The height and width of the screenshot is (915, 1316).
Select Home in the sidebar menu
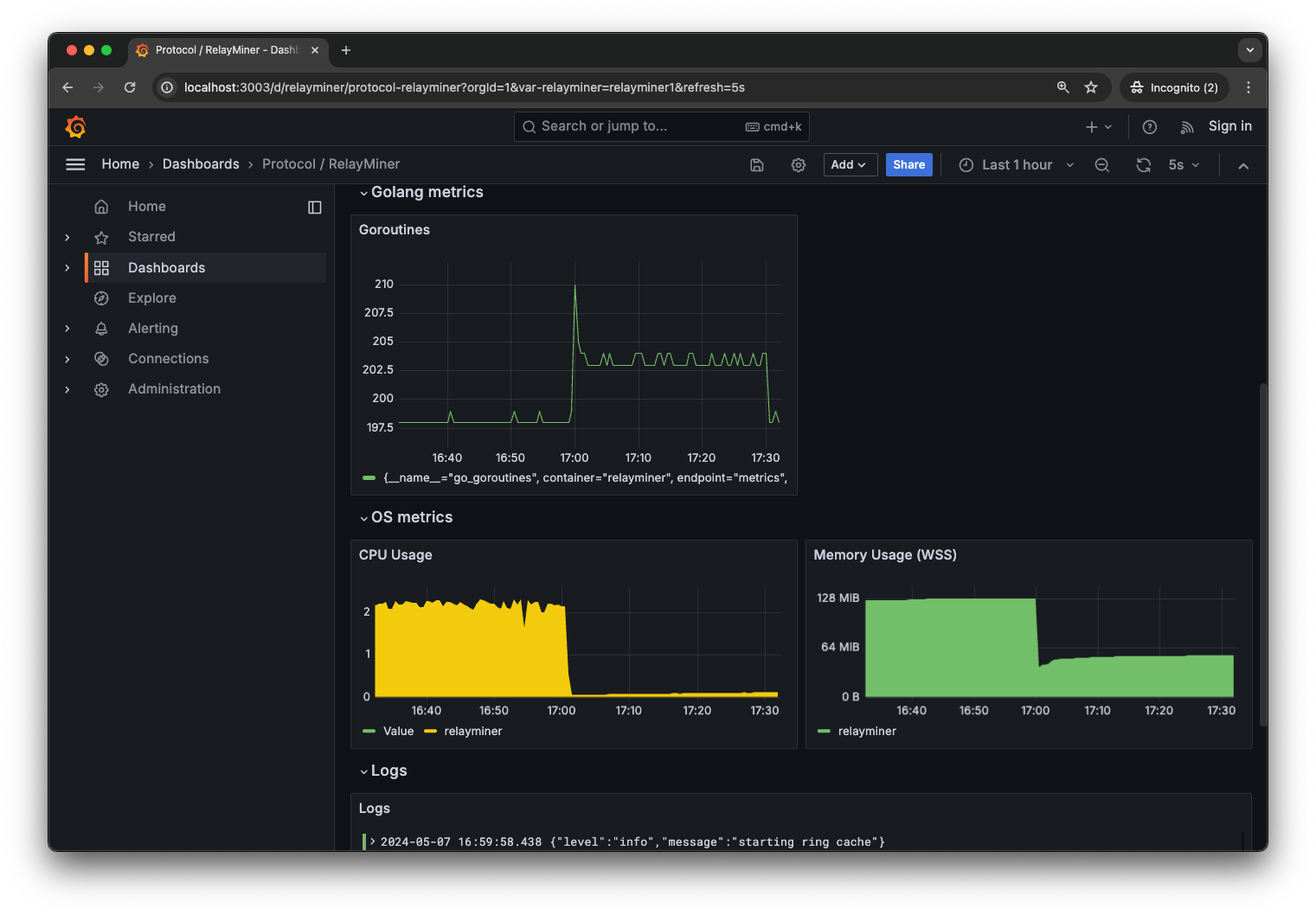pos(147,207)
